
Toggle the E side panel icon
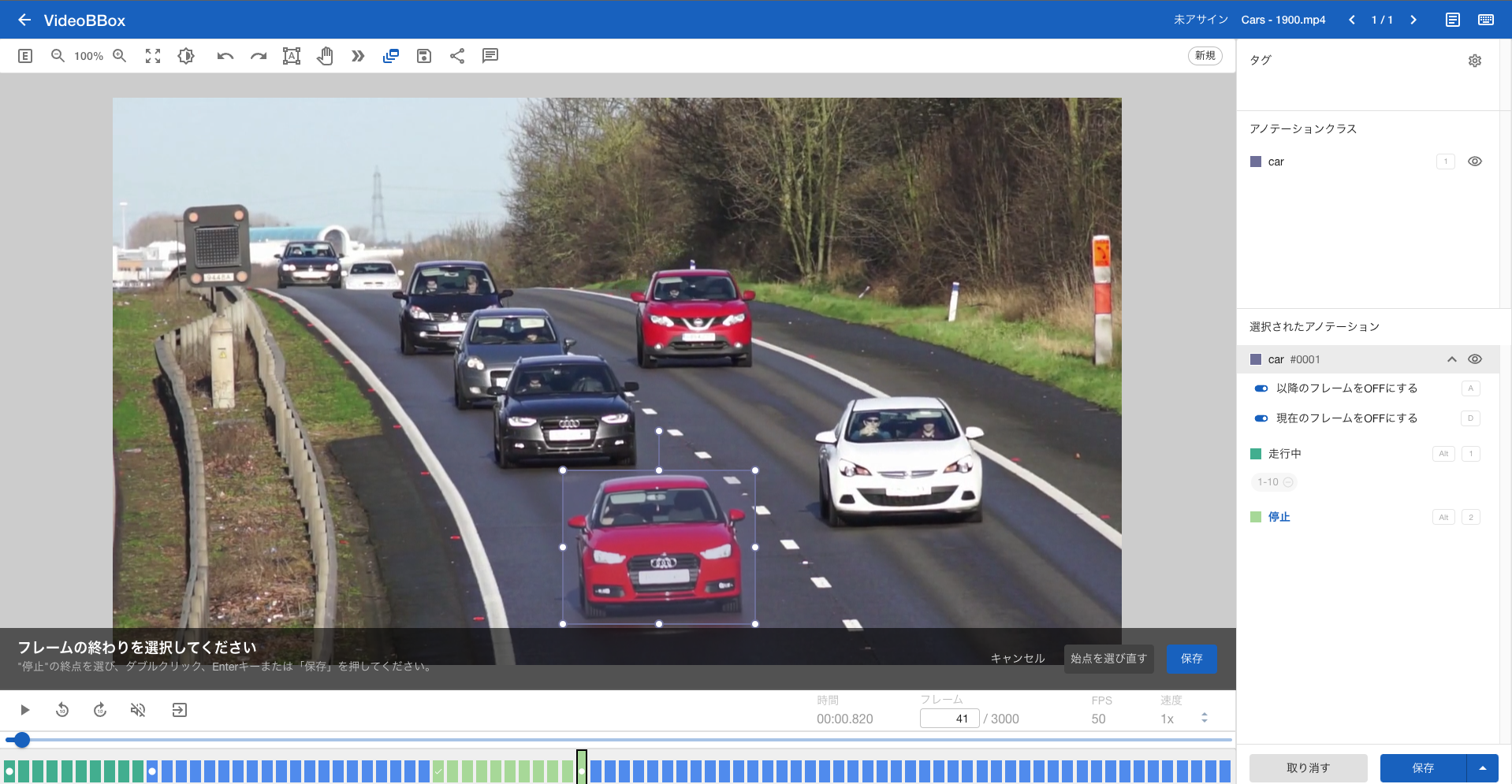(25, 56)
